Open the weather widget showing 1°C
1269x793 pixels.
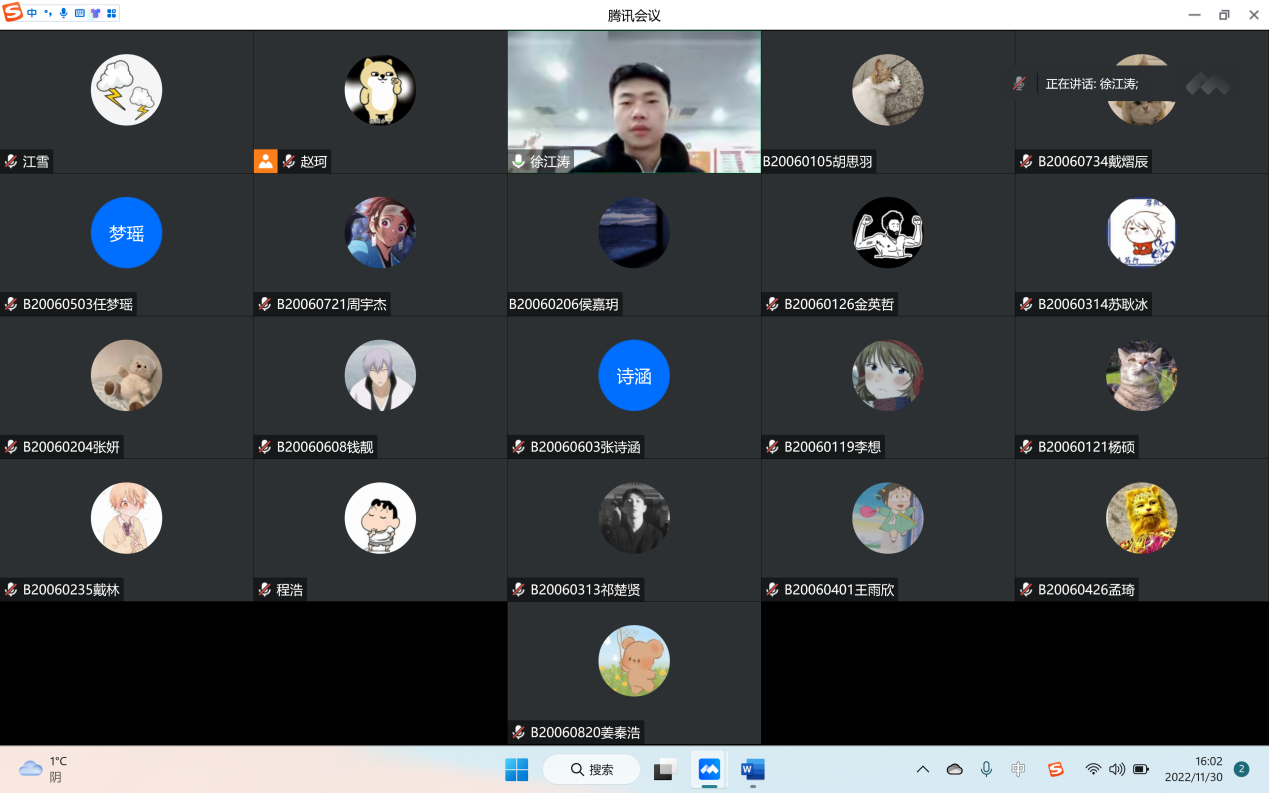coord(44,769)
